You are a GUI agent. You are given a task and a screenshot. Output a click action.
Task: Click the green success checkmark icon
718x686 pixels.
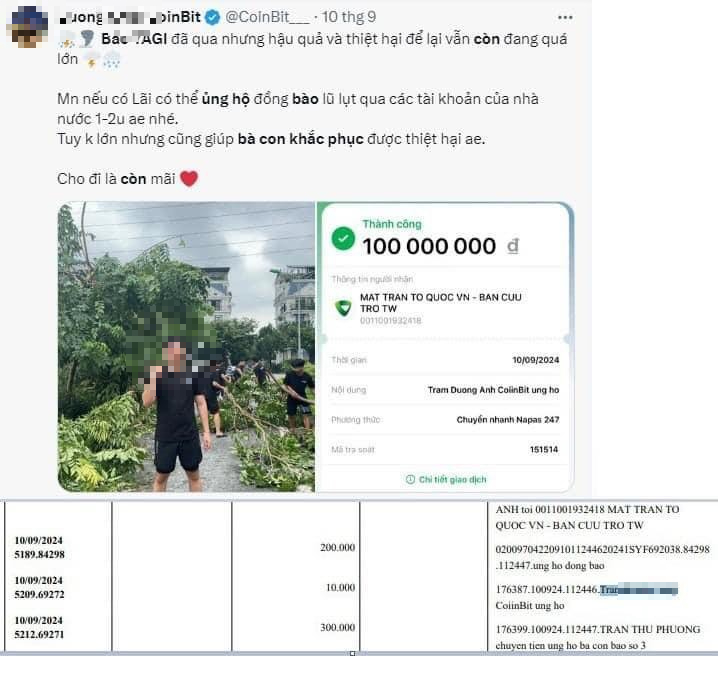[x=343, y=239]
